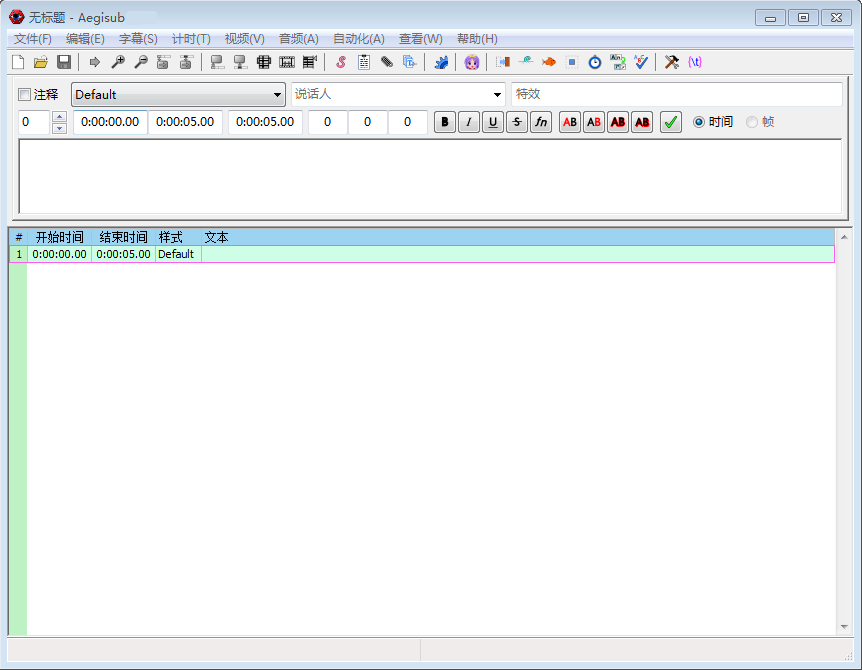The width and height of the screenshot is (862, 670).
Task: Open Timing Post-Processor clock icon
Action: pos(595,62)
